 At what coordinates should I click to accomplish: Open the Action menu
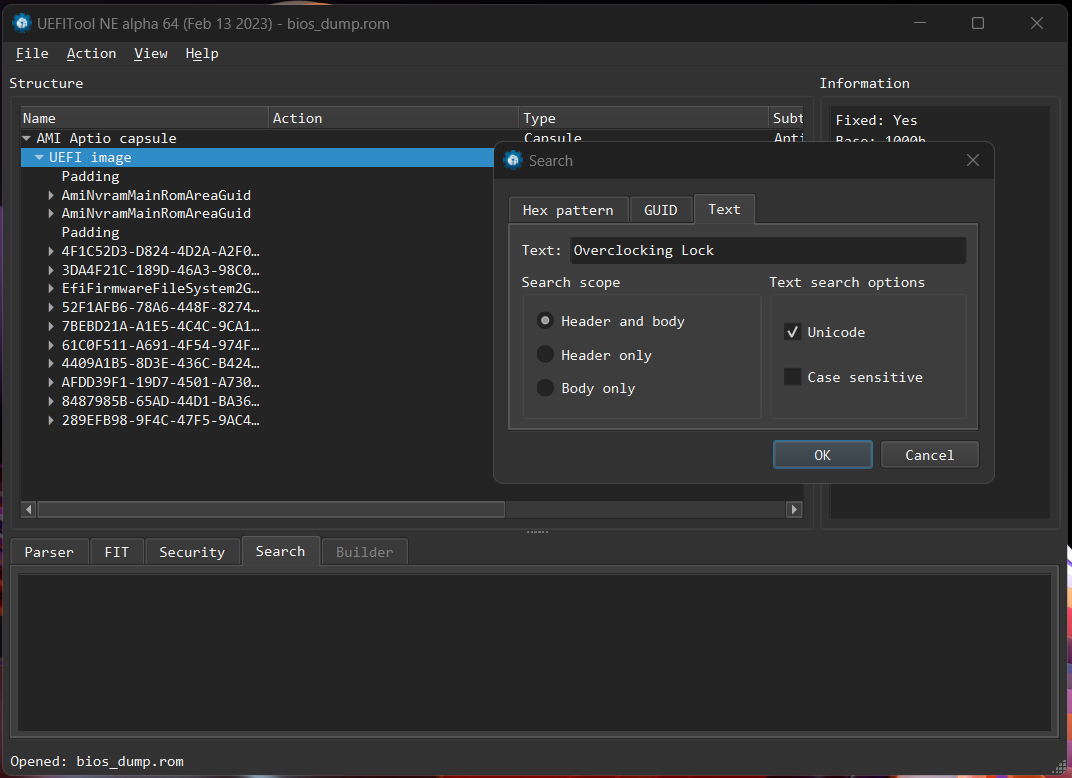(92, 53)
